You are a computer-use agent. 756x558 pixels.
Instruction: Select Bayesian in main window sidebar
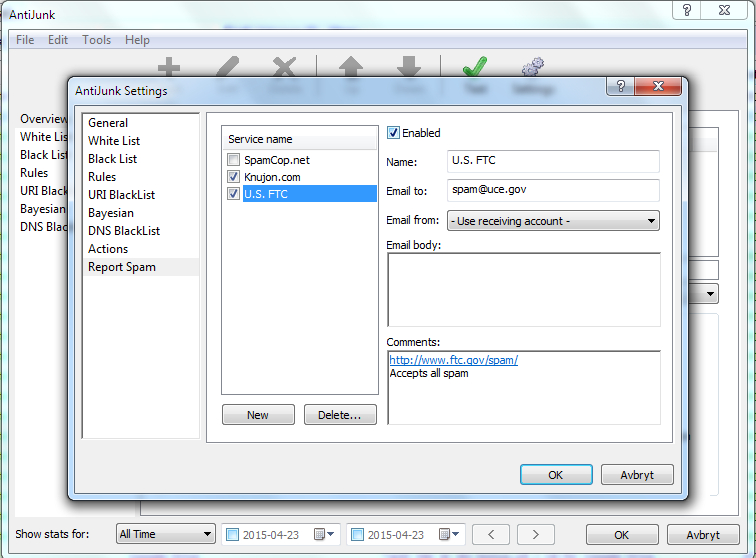[x=42, y=209]
